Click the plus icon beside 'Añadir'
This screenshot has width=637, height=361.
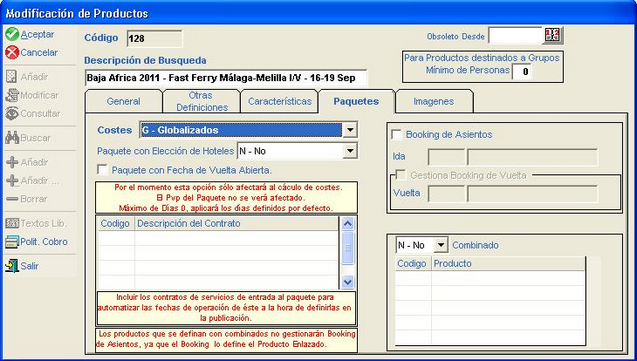pos(12,162)
